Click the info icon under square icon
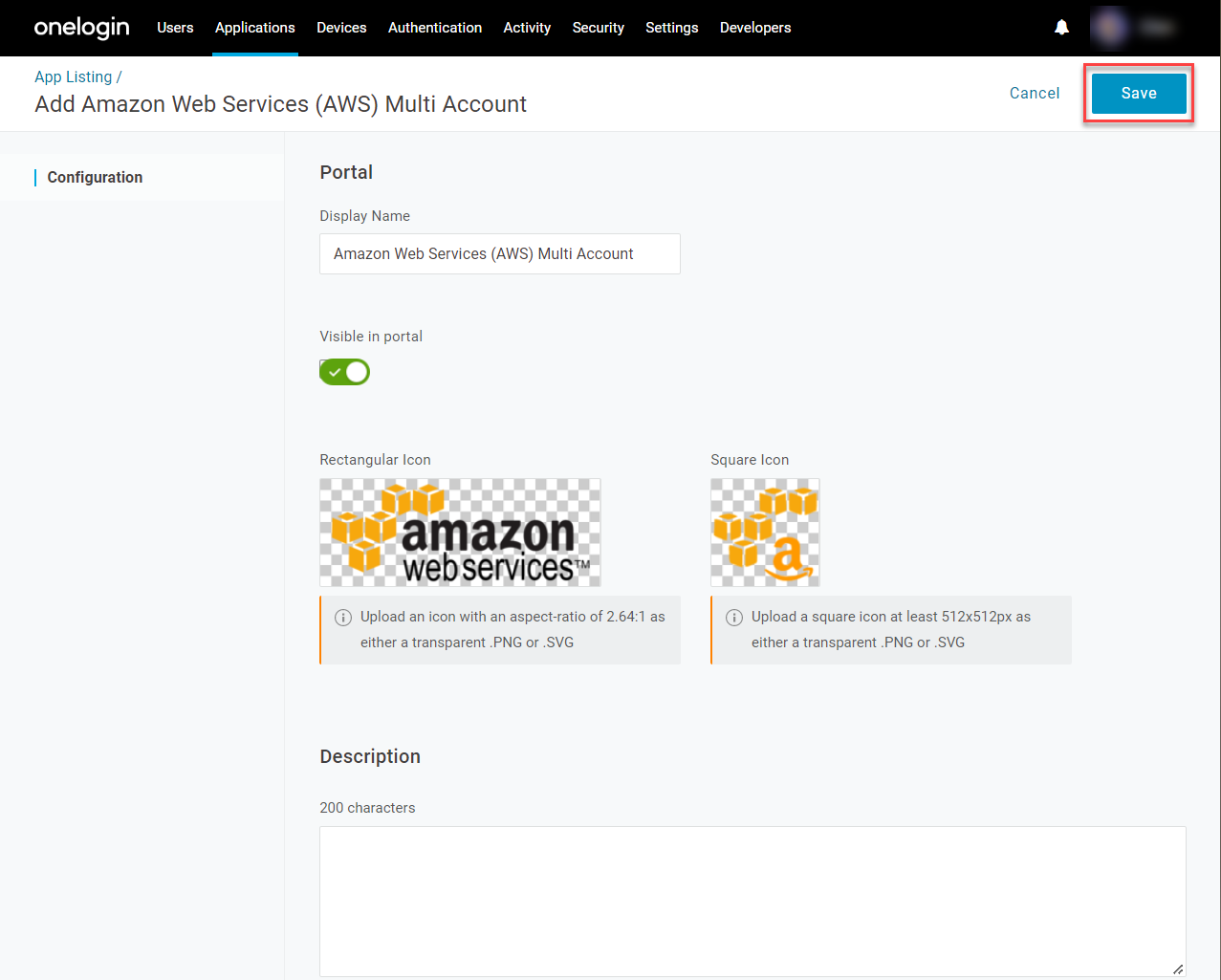 (x=733, y=618)
